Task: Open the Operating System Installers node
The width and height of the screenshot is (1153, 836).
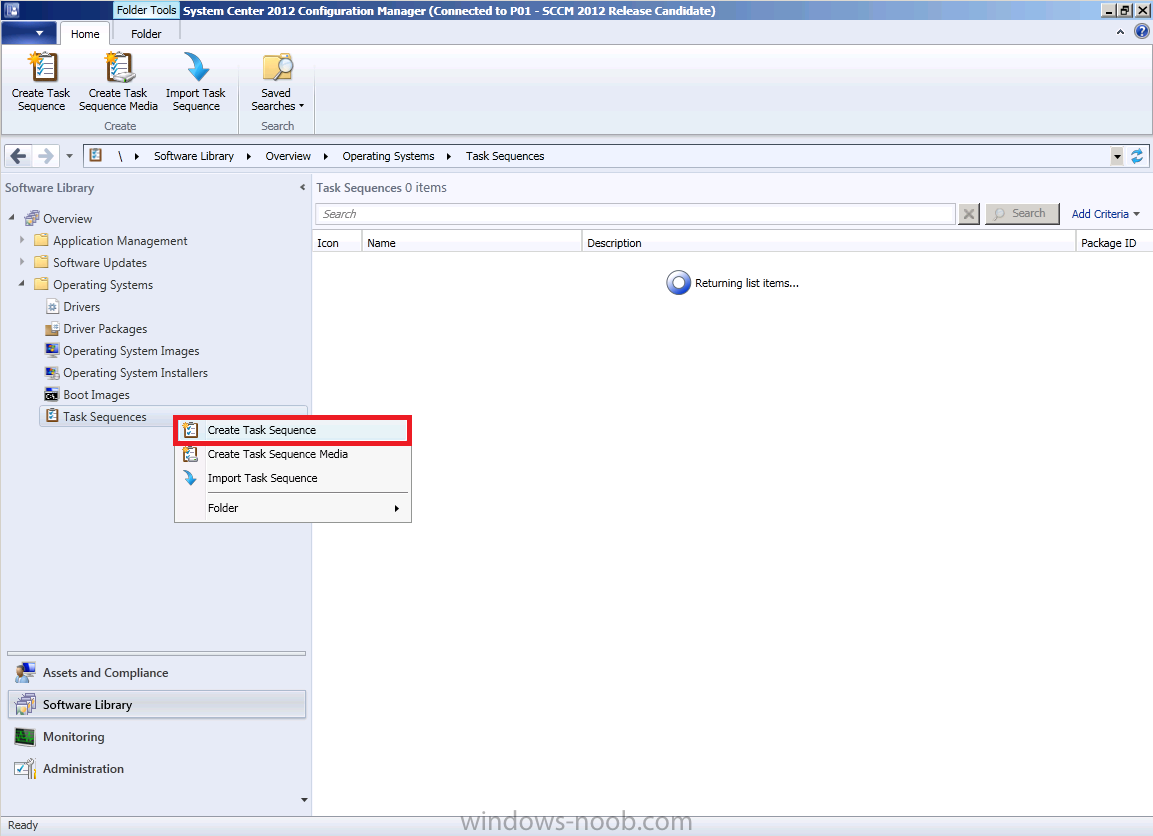Action: 135,373
